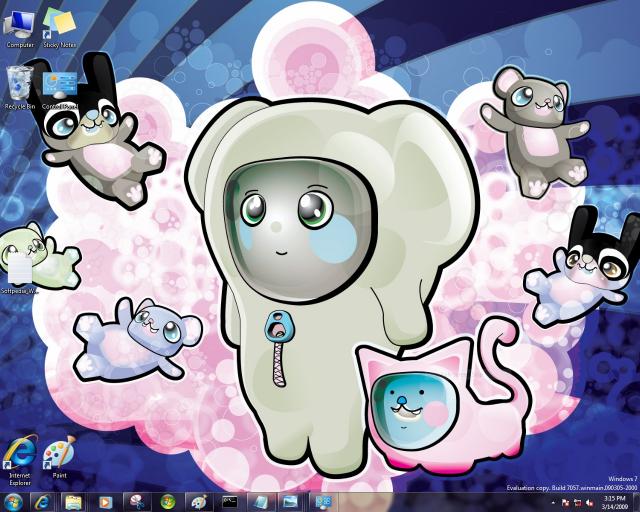Open Windows Explorer folder on the taskbar
Screen dimensions: 640x512
pyautogui.click(x=73, y=501)
